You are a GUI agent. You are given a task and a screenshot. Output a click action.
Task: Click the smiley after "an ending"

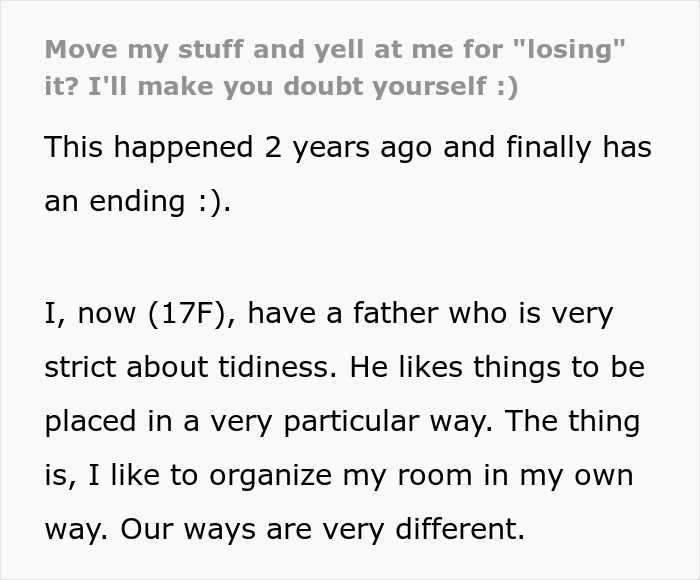pos(211,200)
